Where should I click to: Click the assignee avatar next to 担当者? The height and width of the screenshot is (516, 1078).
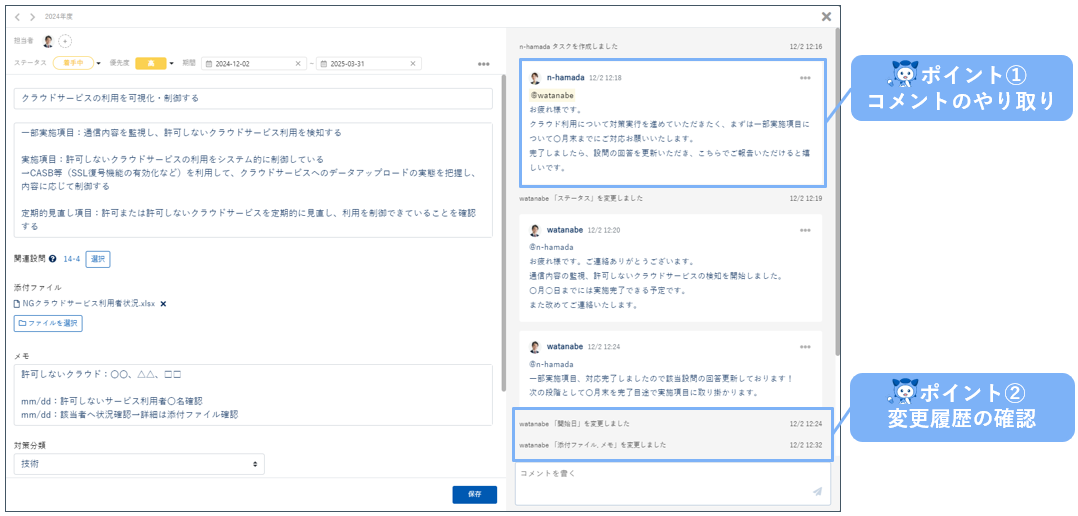pos(48,41)
